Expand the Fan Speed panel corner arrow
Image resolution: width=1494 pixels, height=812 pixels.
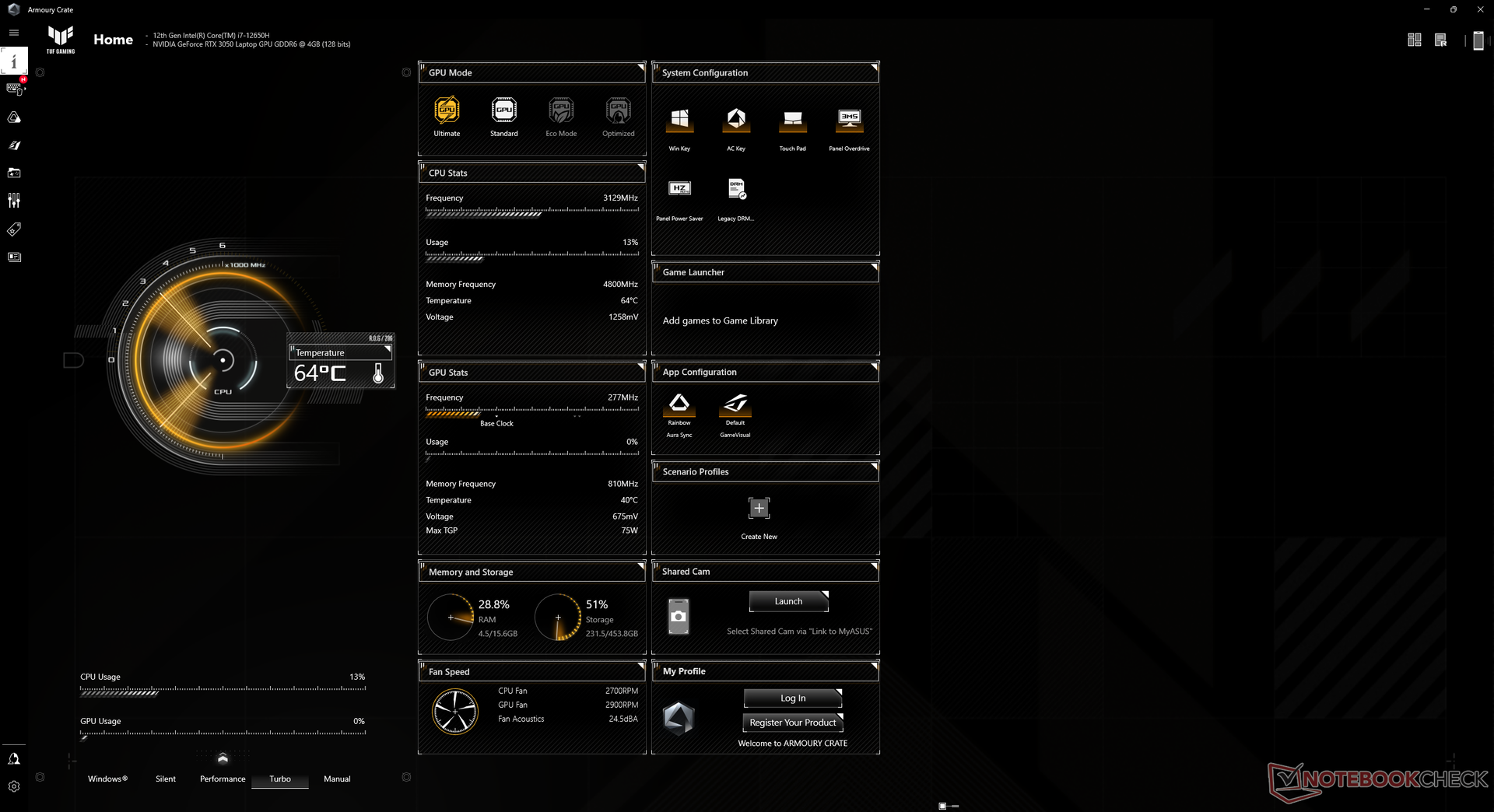pos(640,666)
